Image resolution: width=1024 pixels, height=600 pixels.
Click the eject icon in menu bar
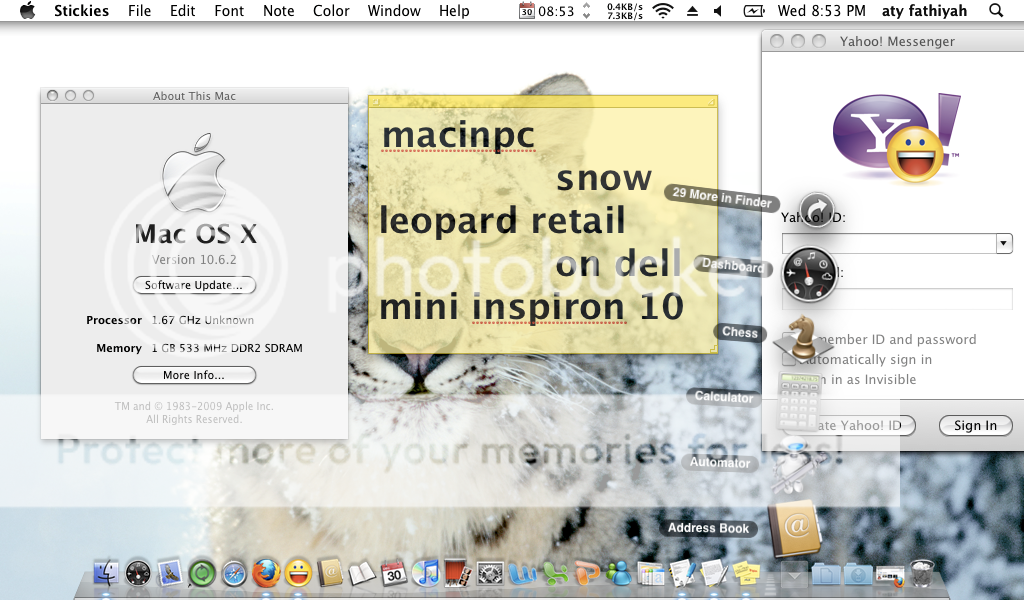point(692,11)
